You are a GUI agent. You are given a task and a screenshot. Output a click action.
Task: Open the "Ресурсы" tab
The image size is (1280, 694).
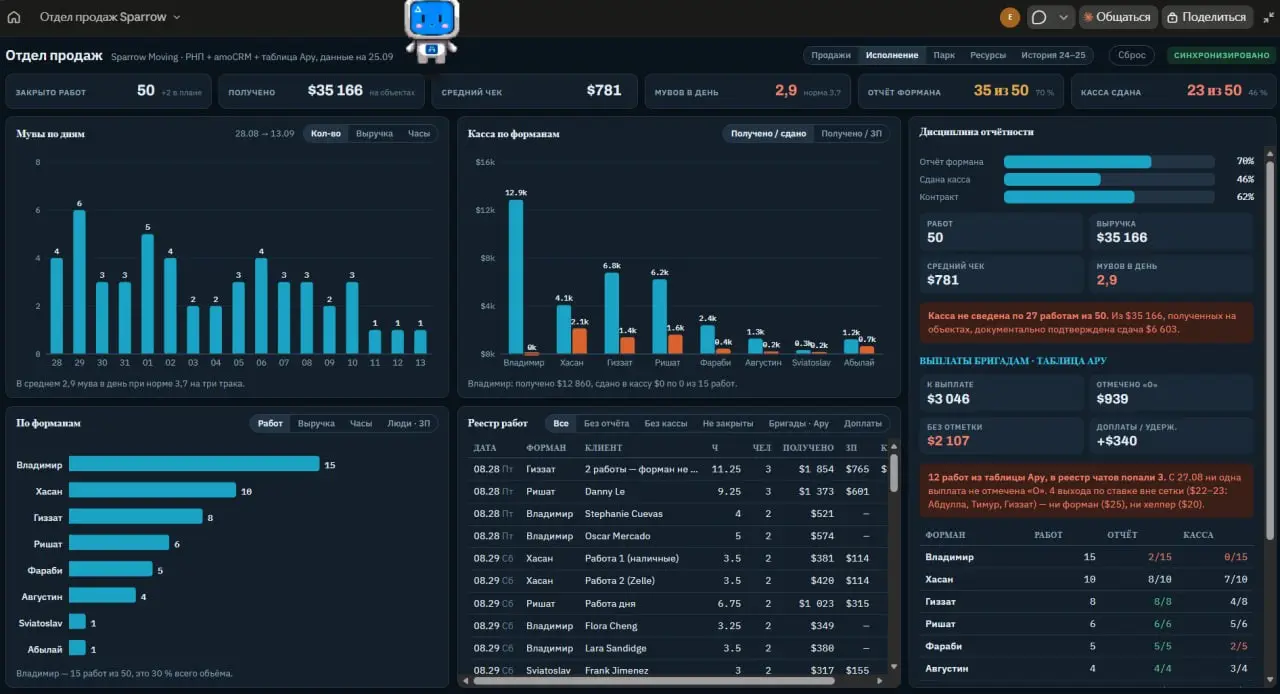(x=988, y=56)
